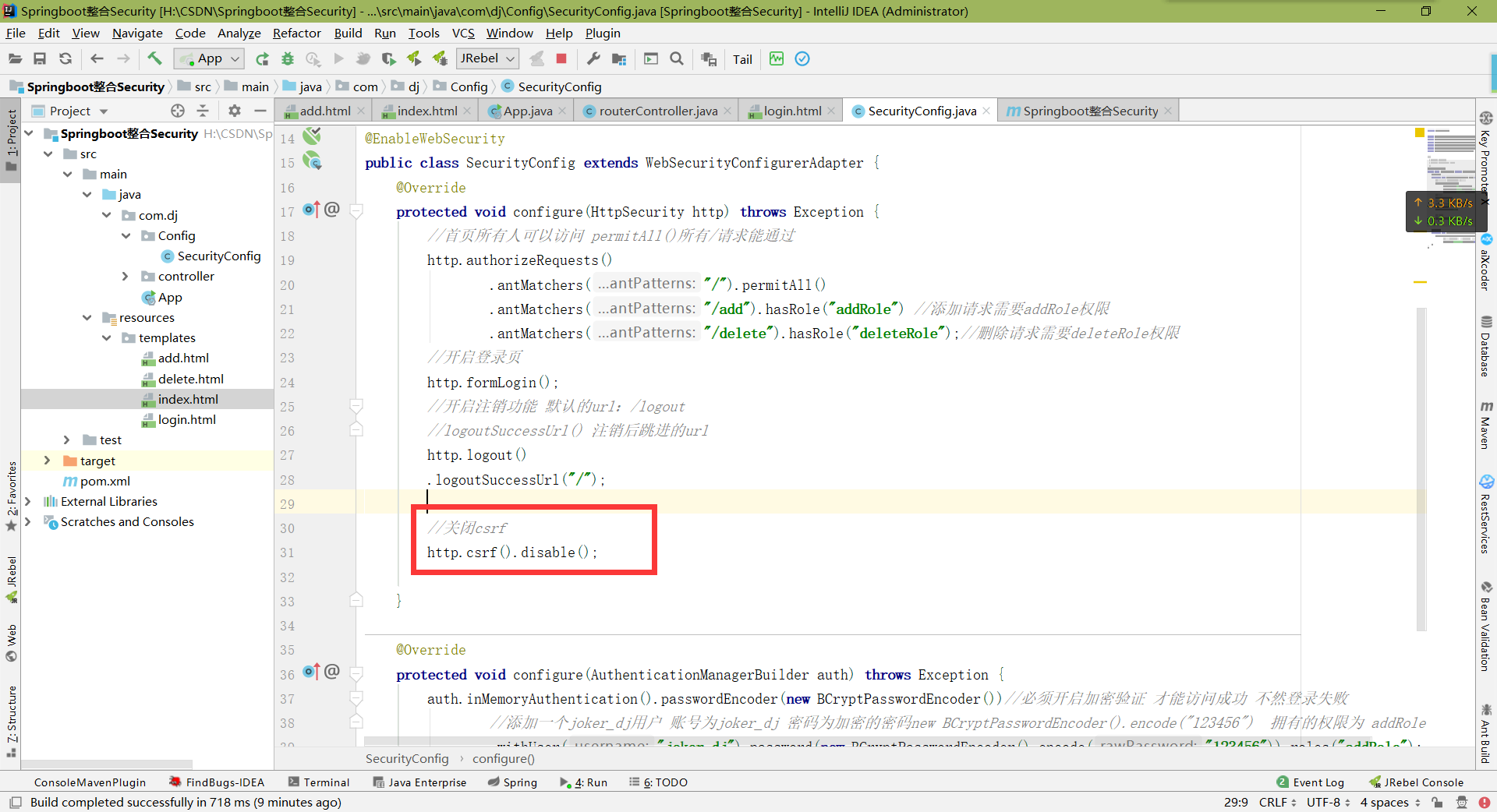This screenshot has width=1497, height=812.
Task: Toggle the Maven tool window
Action: (x=1486, y=425)
